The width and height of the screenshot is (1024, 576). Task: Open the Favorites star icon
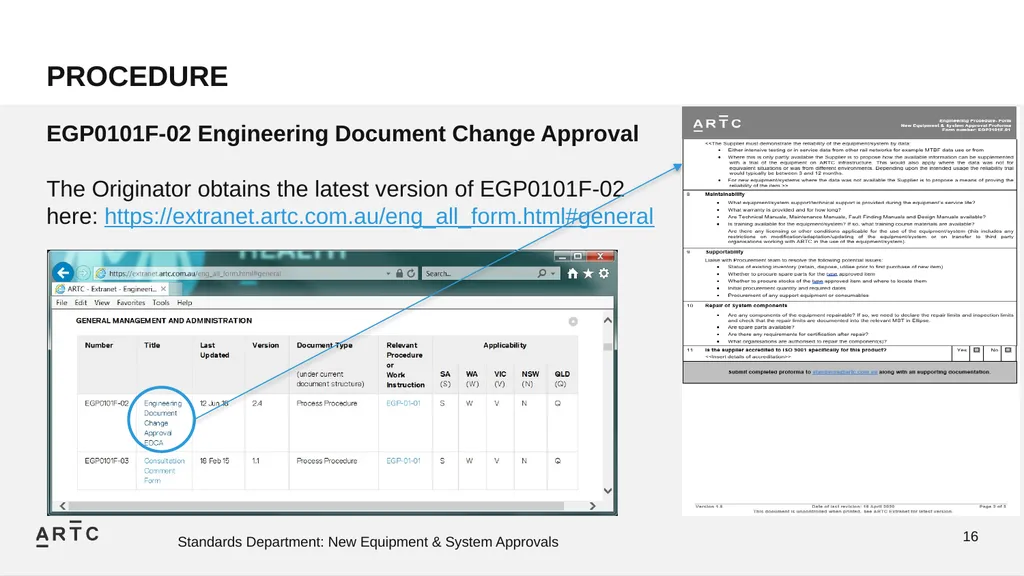pos(588,274)
